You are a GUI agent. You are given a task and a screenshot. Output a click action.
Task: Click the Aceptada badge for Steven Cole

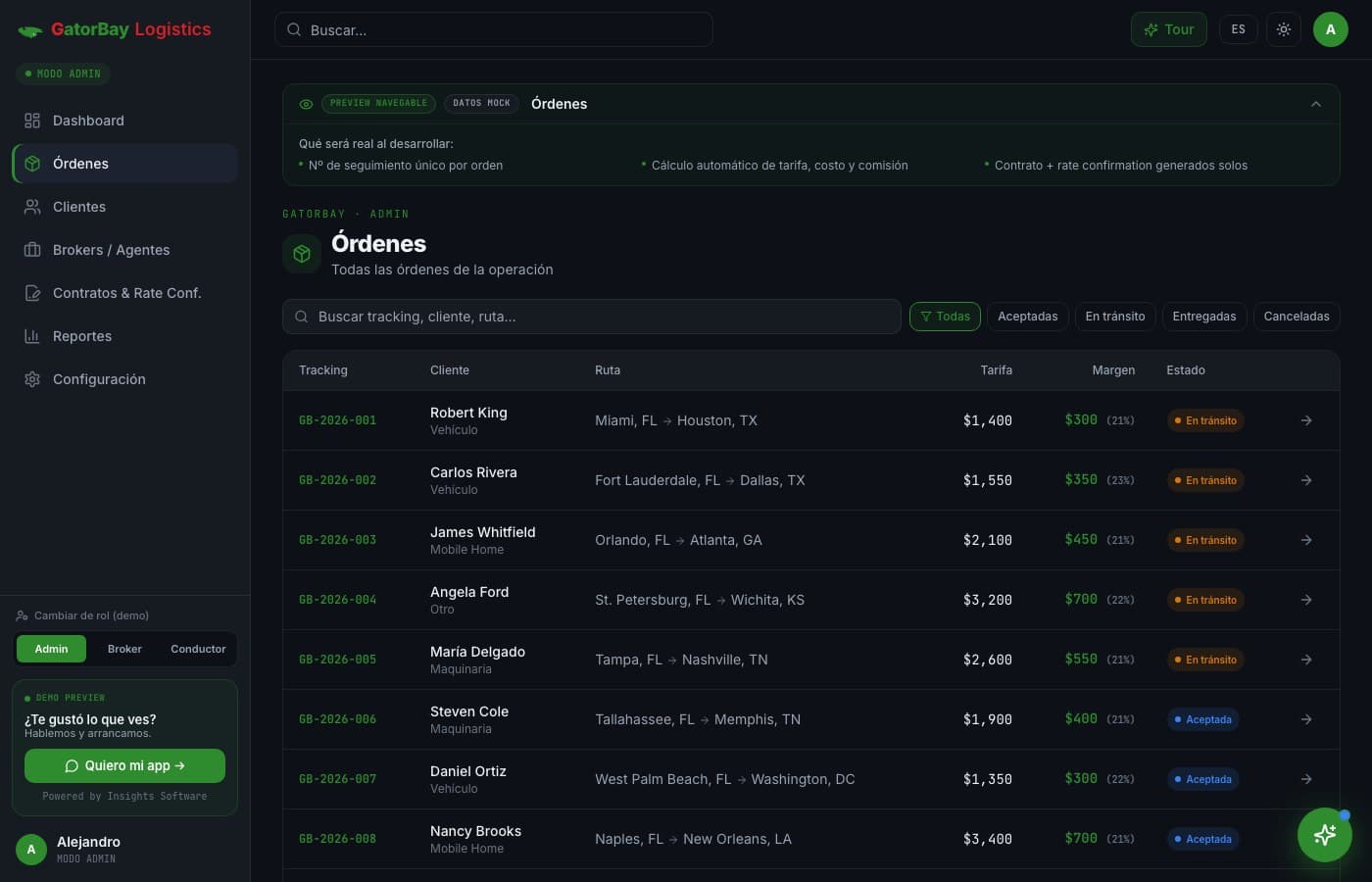[x=1202, y=719]
